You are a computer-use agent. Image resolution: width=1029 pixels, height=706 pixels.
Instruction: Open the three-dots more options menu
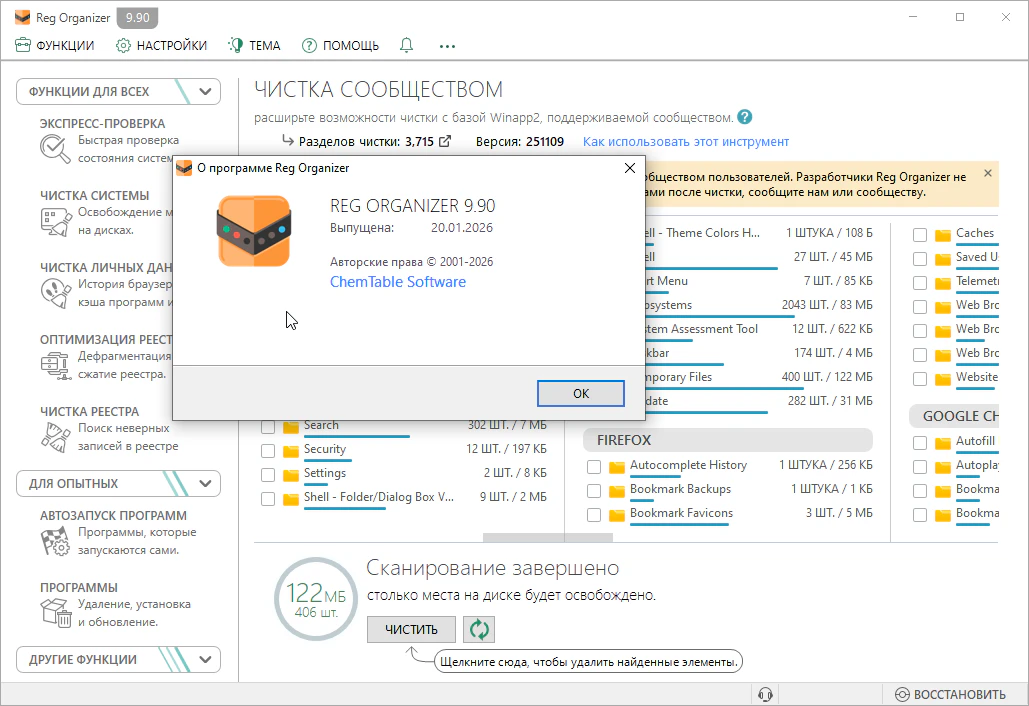click(x=447, y=45)
